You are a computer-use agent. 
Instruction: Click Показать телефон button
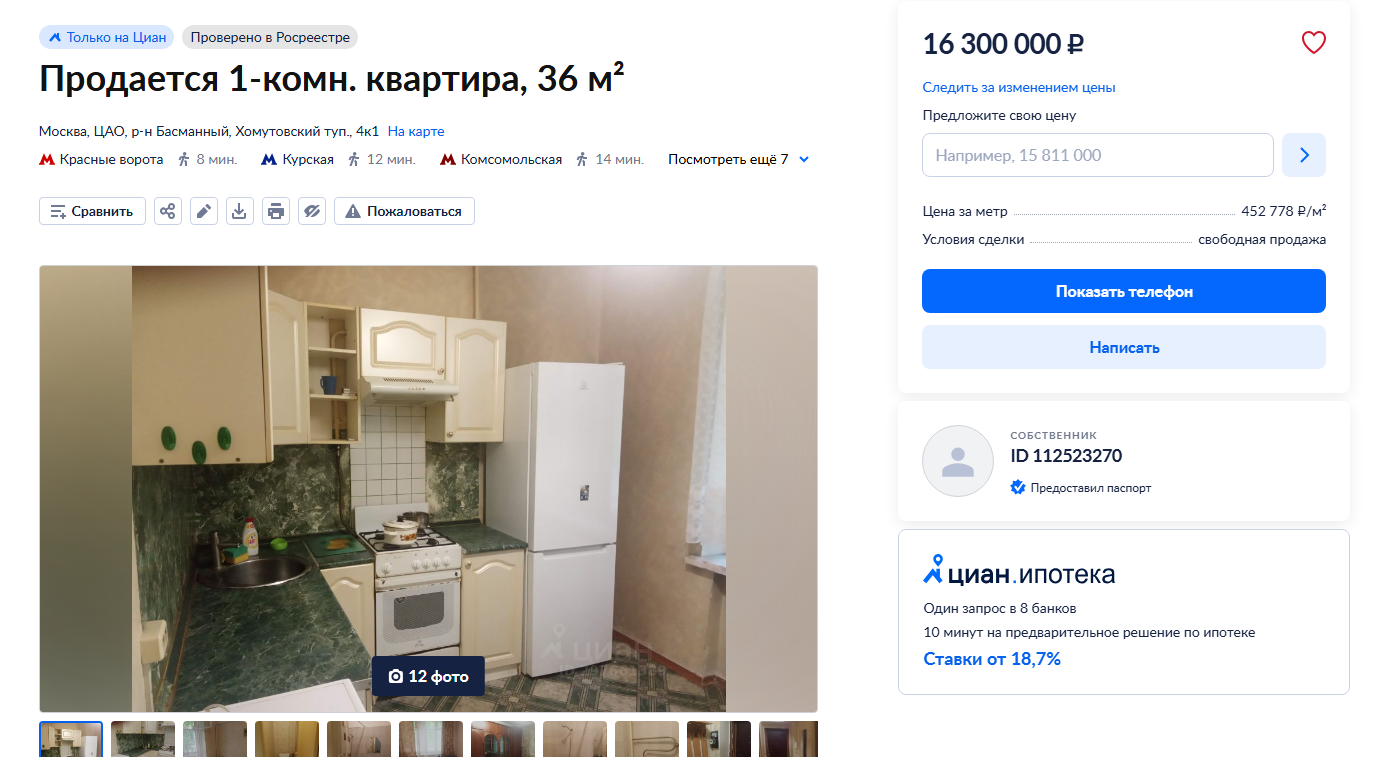click(x=1124, y=291)
